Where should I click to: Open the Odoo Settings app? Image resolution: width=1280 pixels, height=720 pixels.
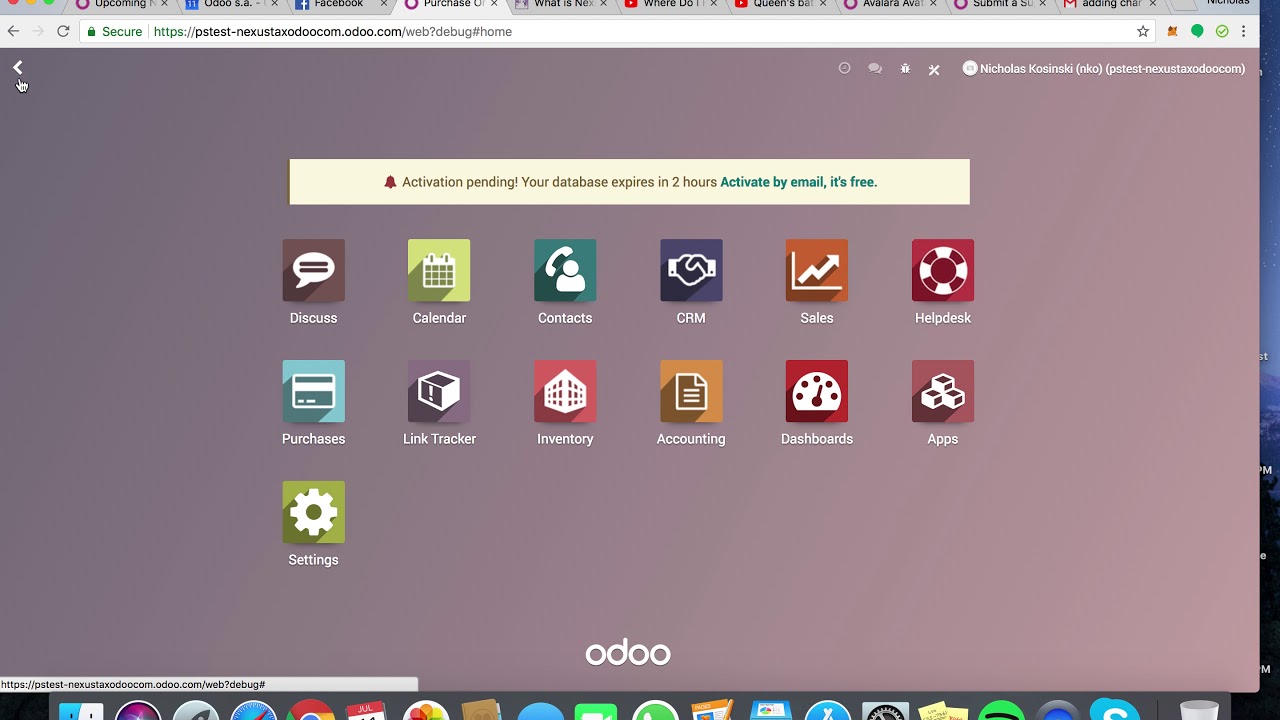coord(313,513)
